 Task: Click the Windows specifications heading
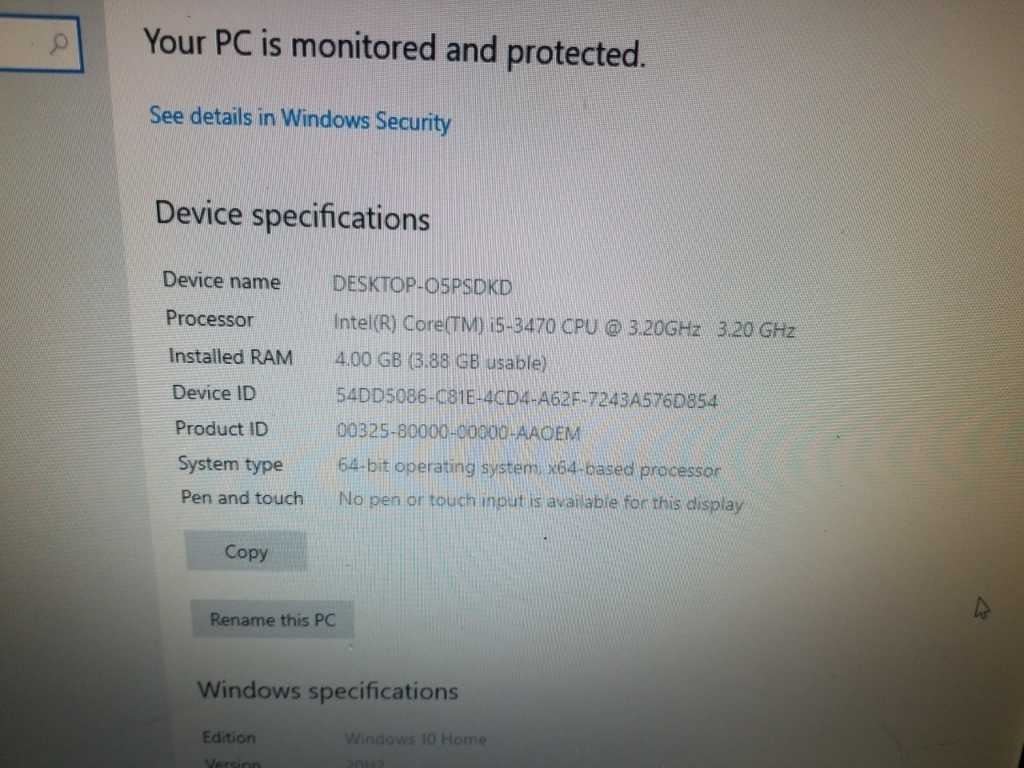(x=327, y=690)
